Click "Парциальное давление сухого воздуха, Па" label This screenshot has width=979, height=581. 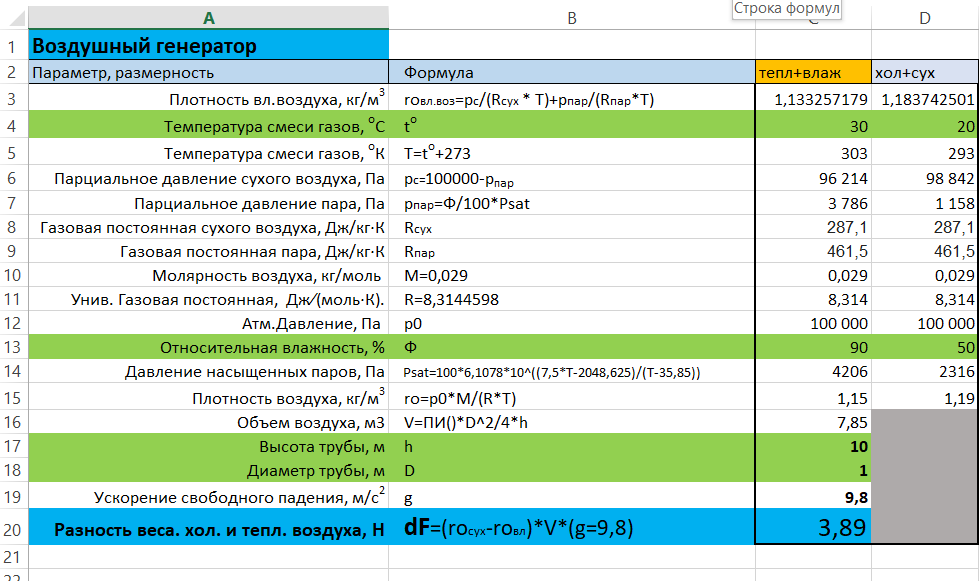(x=209, y=178)
